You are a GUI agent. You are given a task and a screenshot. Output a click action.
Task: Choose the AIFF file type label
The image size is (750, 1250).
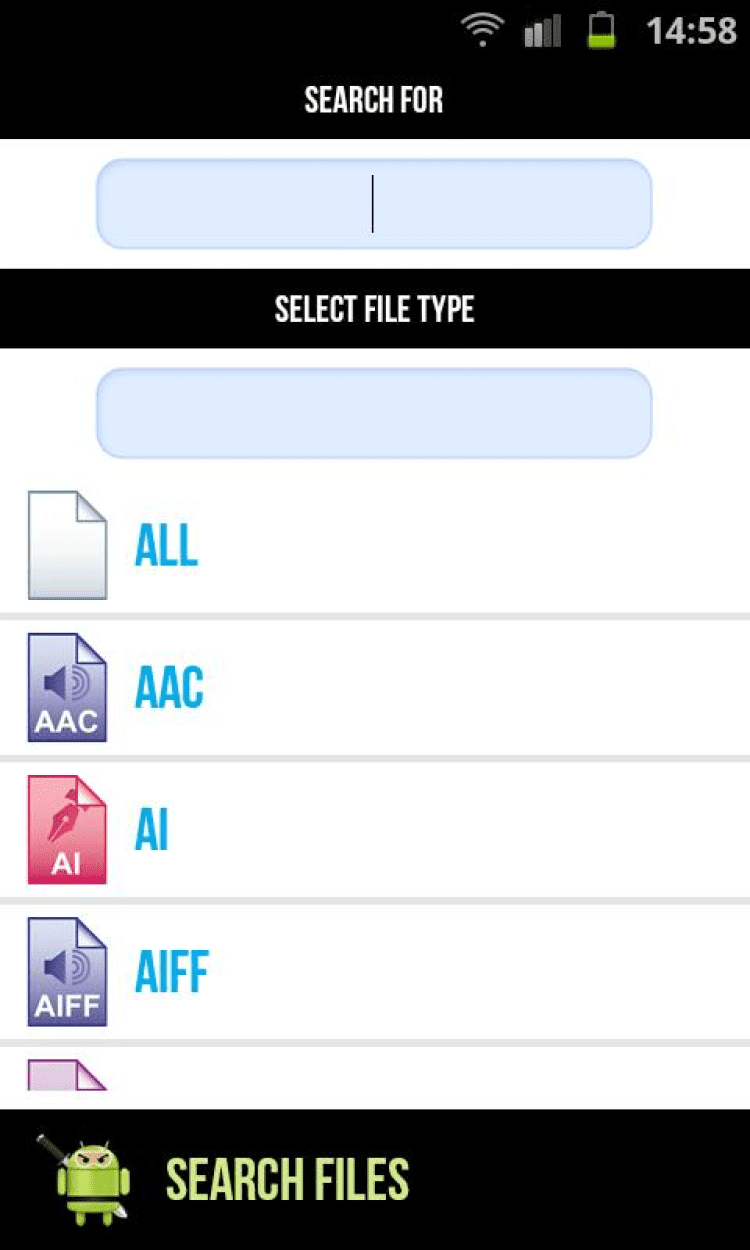click(172, 971)
